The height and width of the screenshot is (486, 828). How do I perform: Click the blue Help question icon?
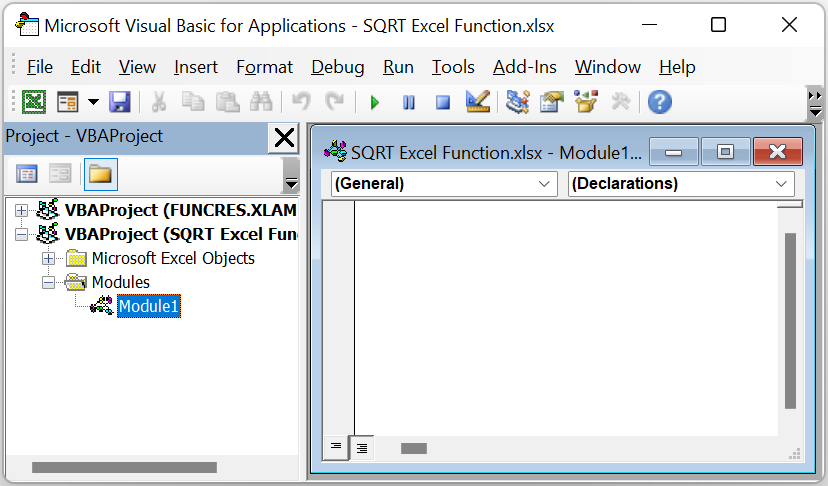[660, 102]
